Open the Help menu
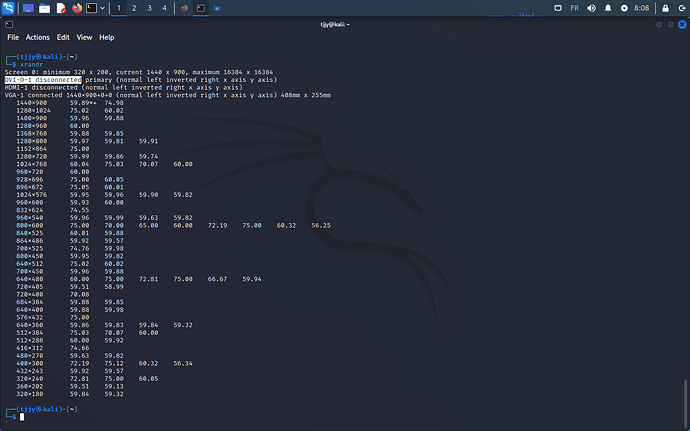690x431 pixels. (x=106, y=37)
